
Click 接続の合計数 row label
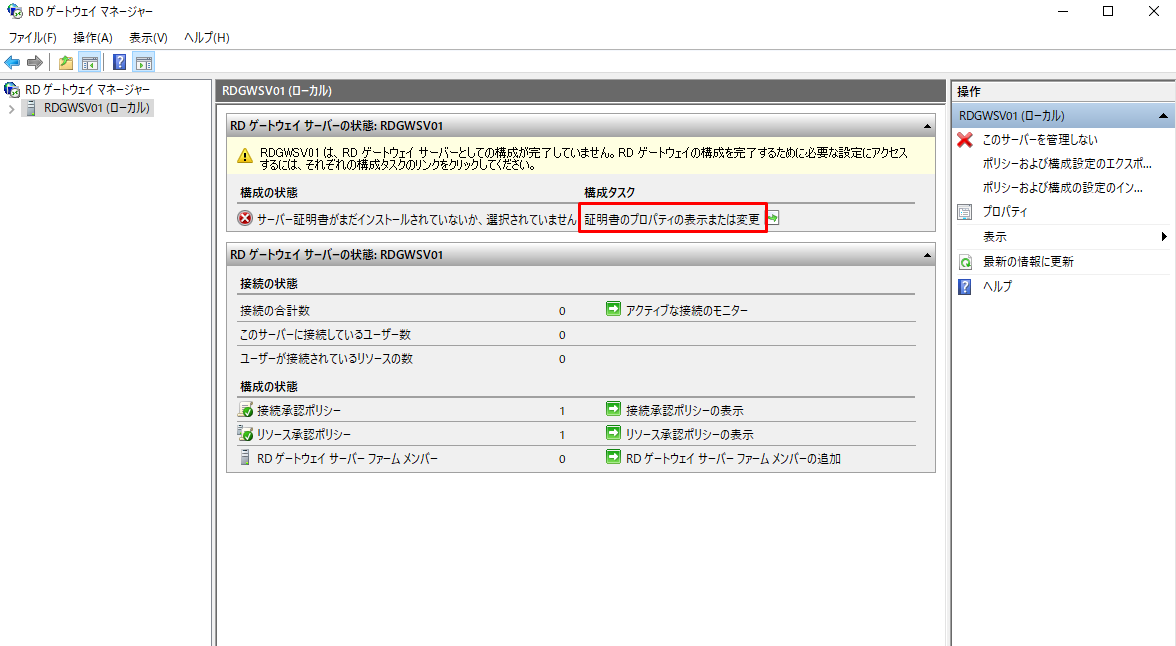274,311
